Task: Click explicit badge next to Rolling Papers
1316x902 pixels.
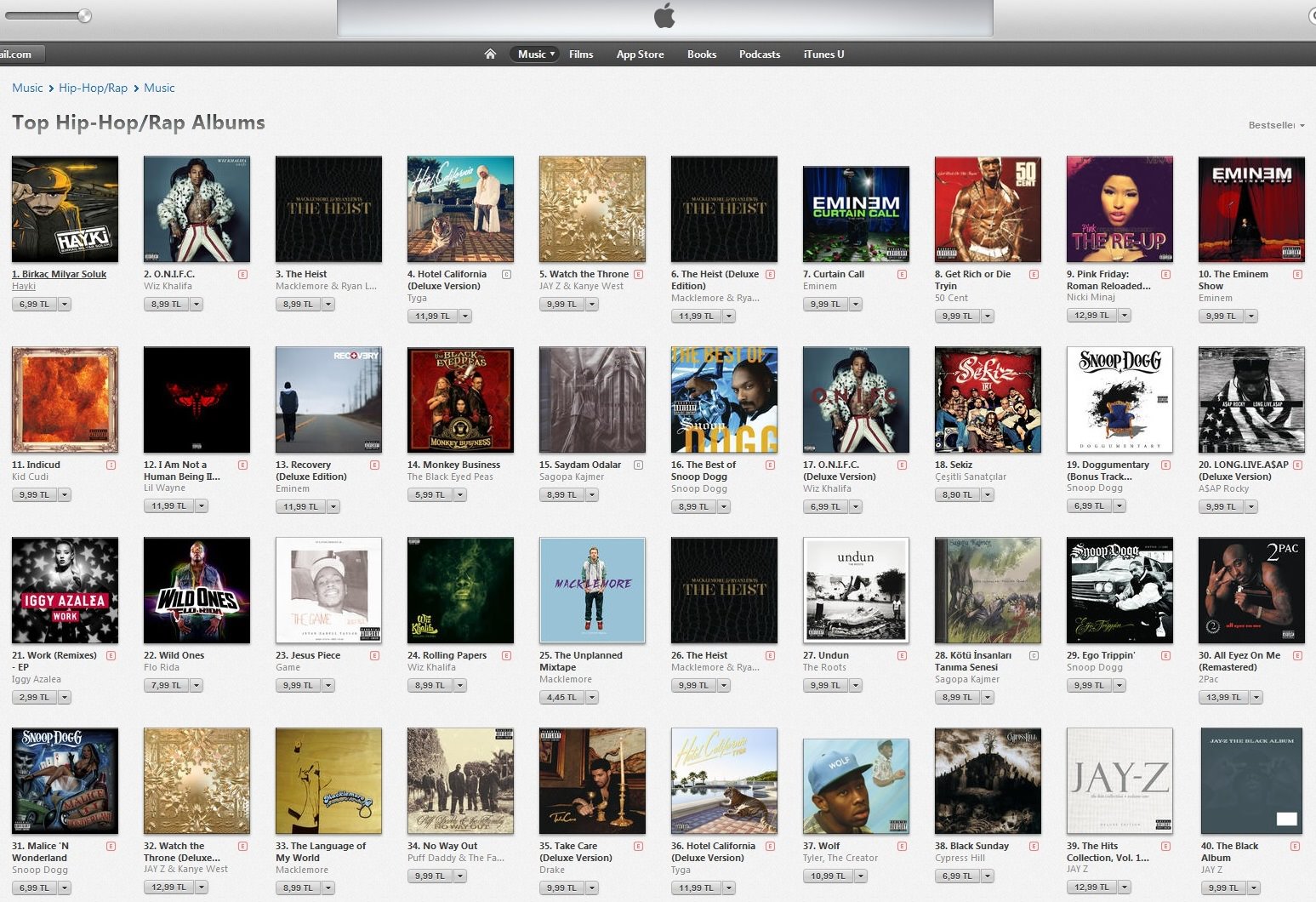Action: [x=506, y=655]
